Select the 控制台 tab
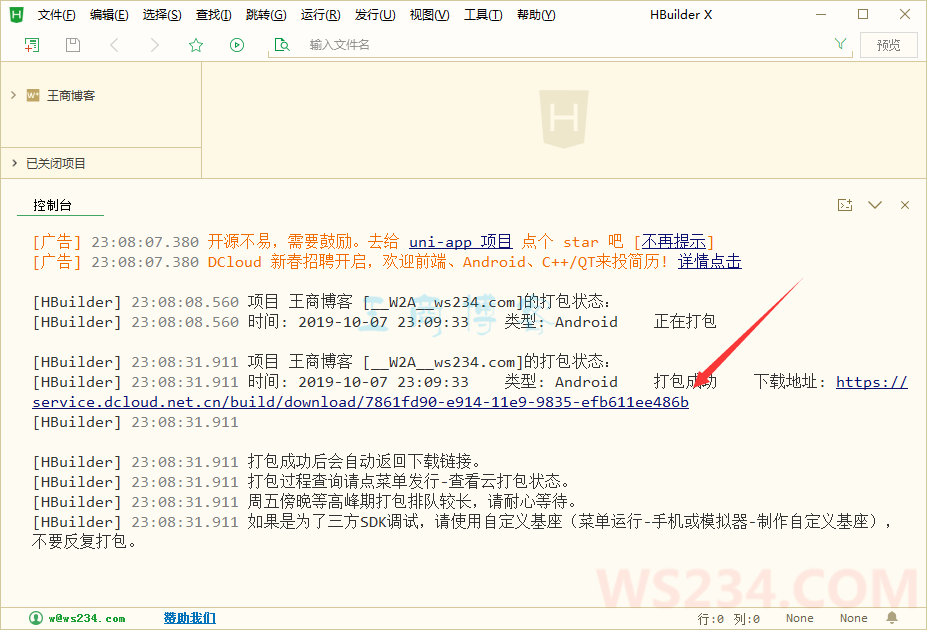927x630 pixels. tap(53, 205)
